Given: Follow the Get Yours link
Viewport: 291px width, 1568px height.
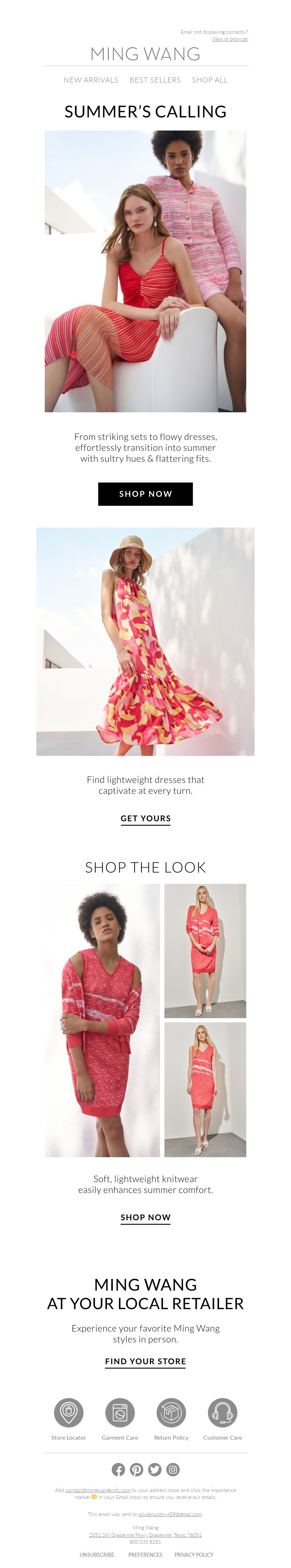Looking at the screenshot, I should point(145,819).
